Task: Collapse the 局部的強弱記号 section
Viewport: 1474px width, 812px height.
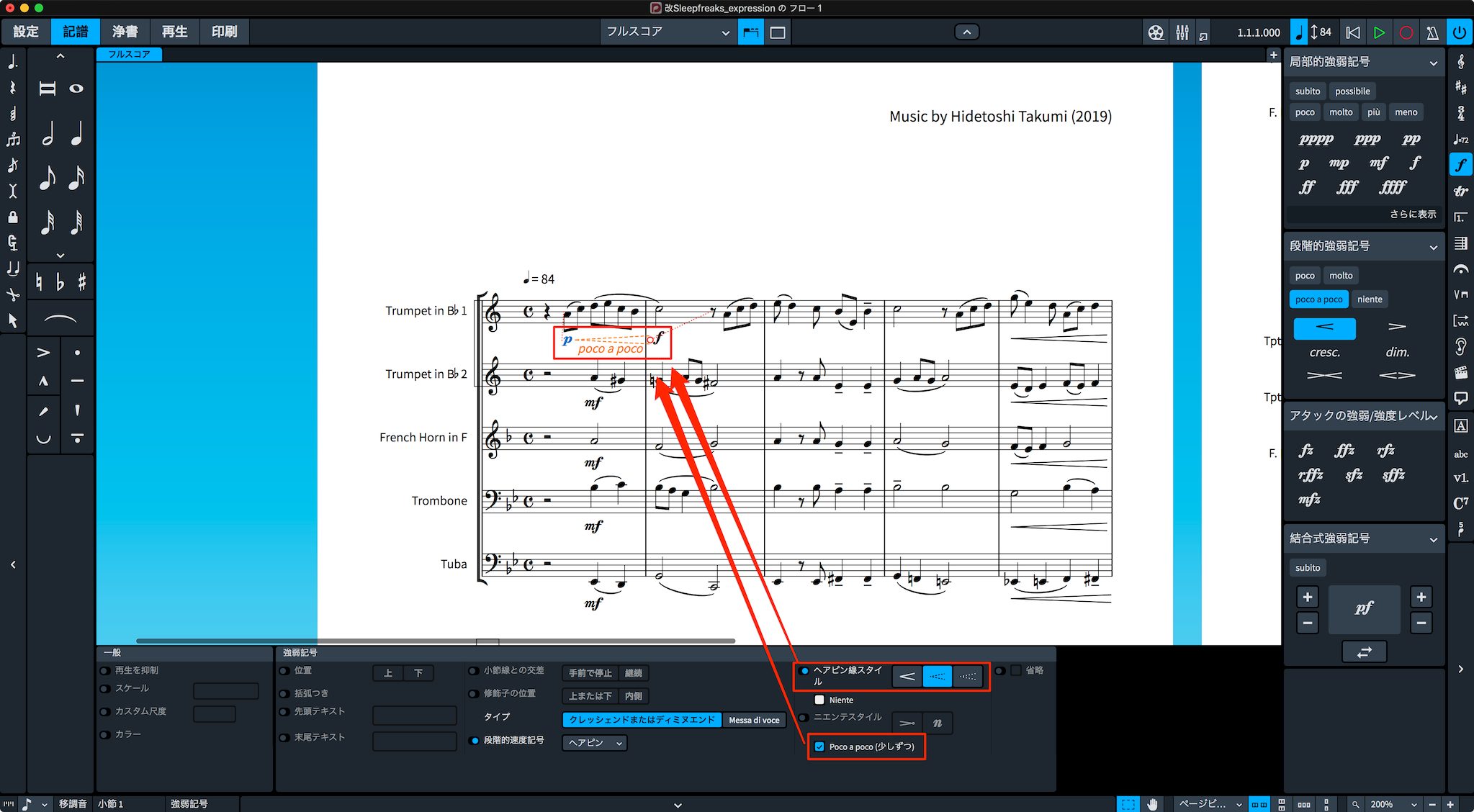Action: 1433,63
